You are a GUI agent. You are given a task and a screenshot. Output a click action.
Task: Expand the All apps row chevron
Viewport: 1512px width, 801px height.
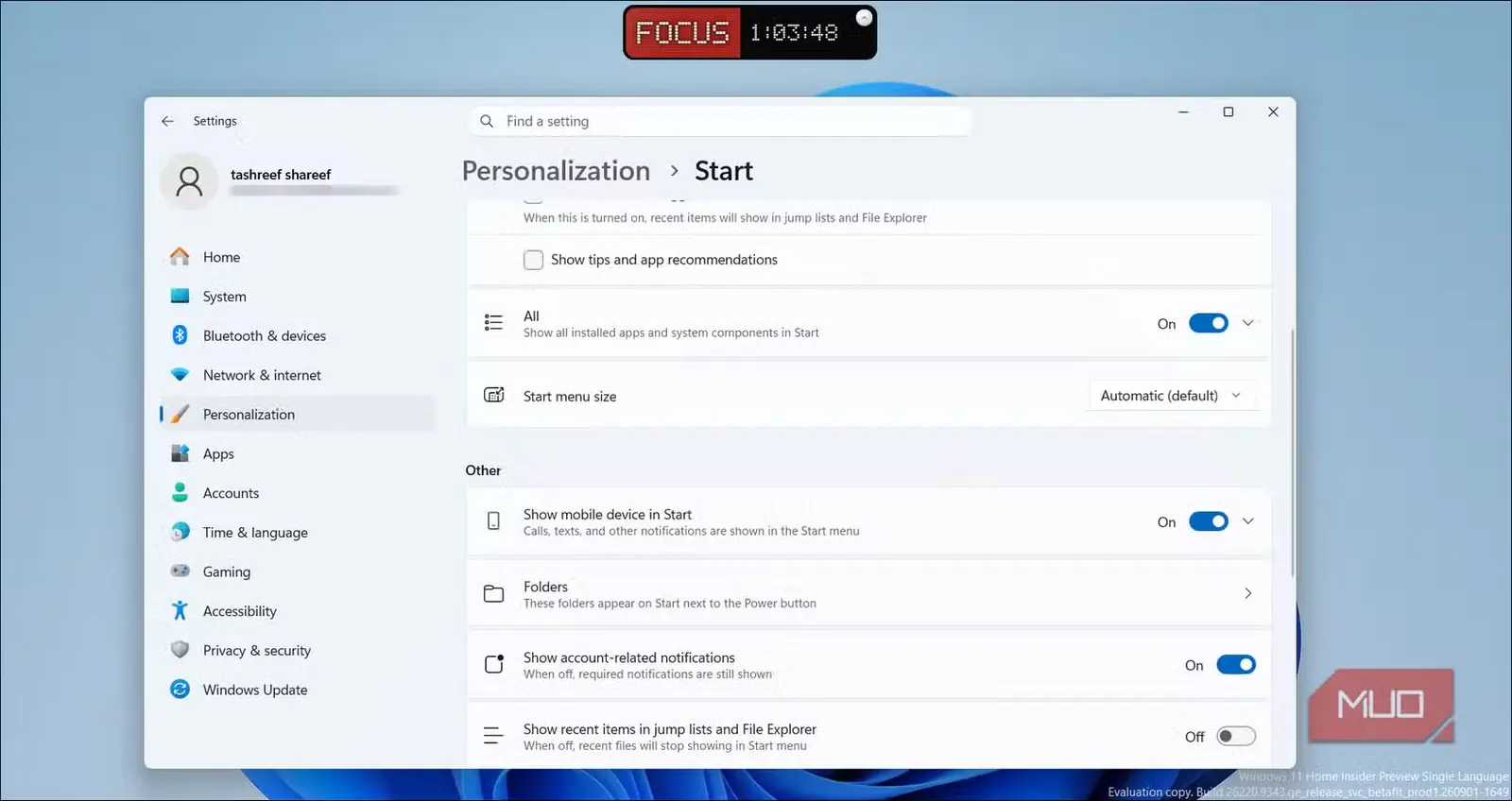[x=1247, y=323]
